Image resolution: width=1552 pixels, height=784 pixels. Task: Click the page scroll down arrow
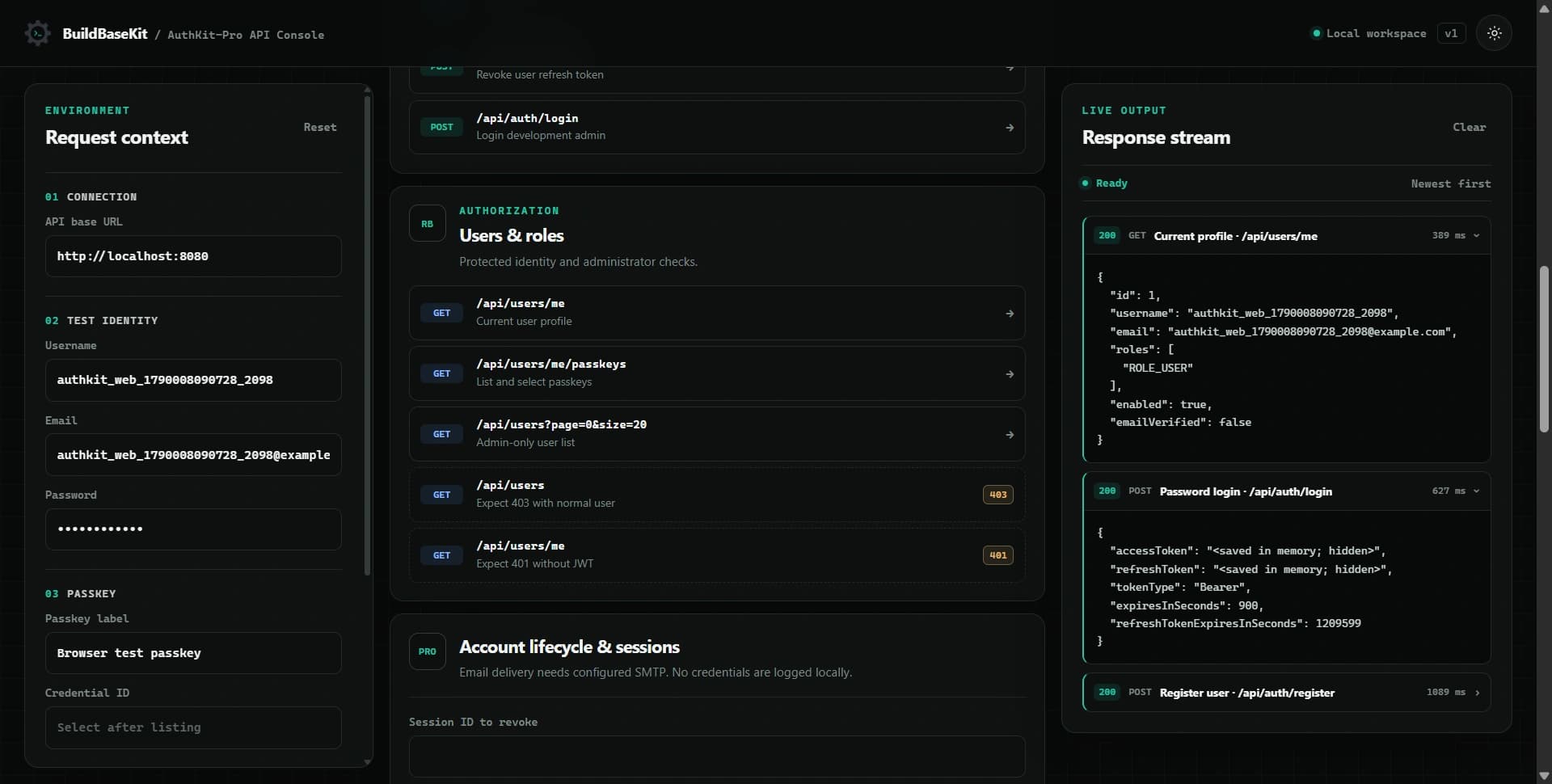(x=1544, y=776)
